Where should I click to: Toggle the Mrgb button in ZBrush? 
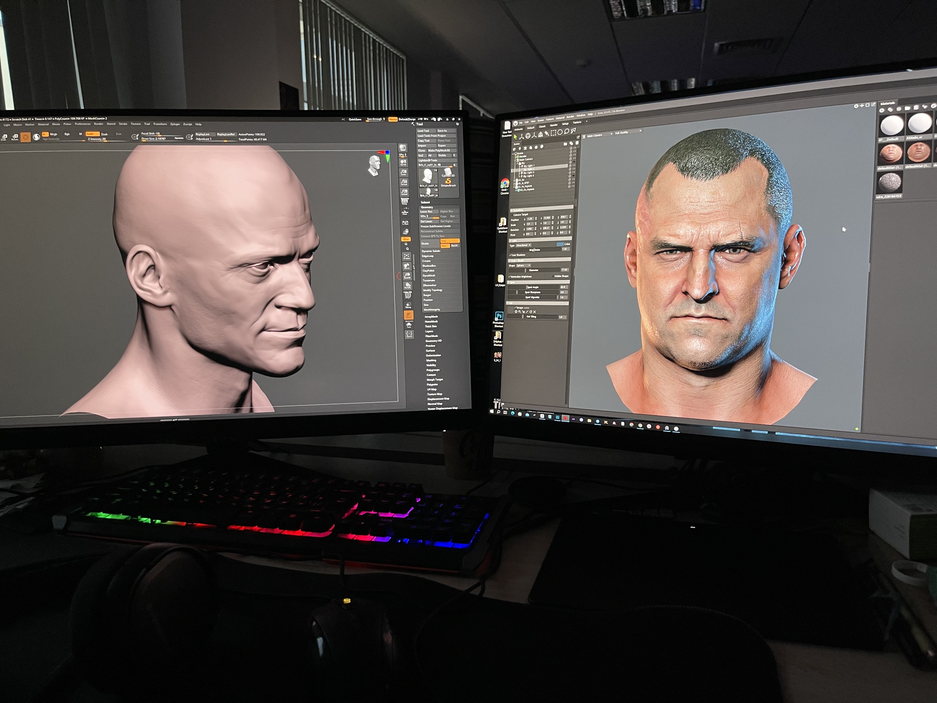[x=53, y=135]
